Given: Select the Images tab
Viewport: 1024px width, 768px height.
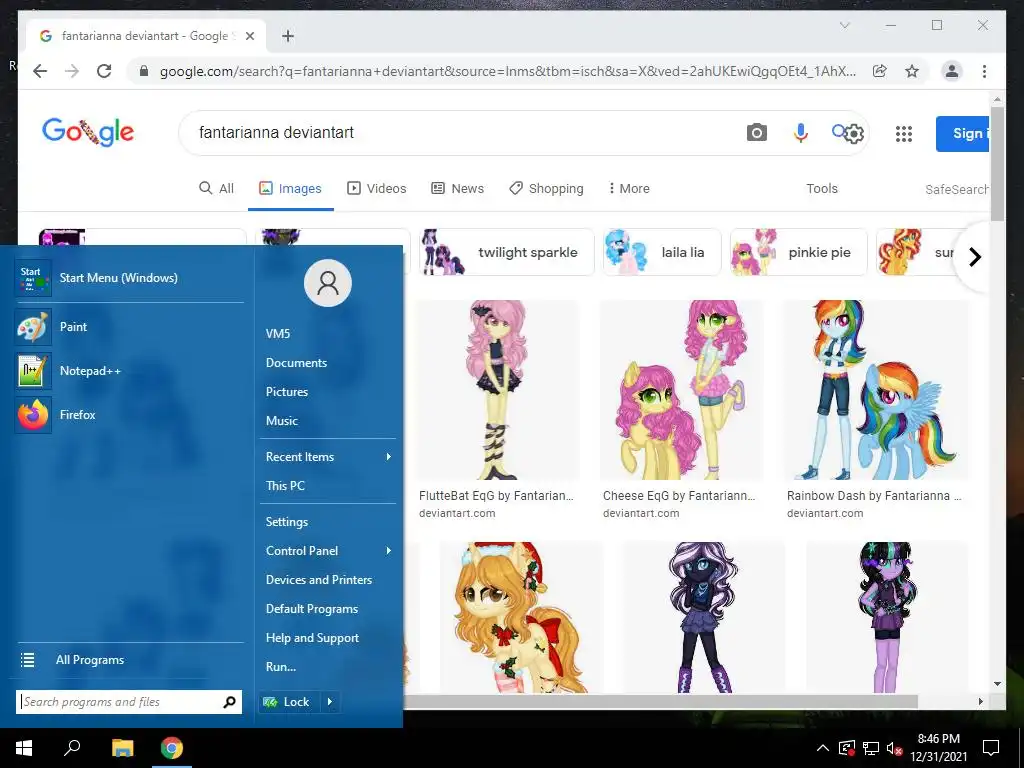Looking at the screenshot, I should tap(291, 188).
